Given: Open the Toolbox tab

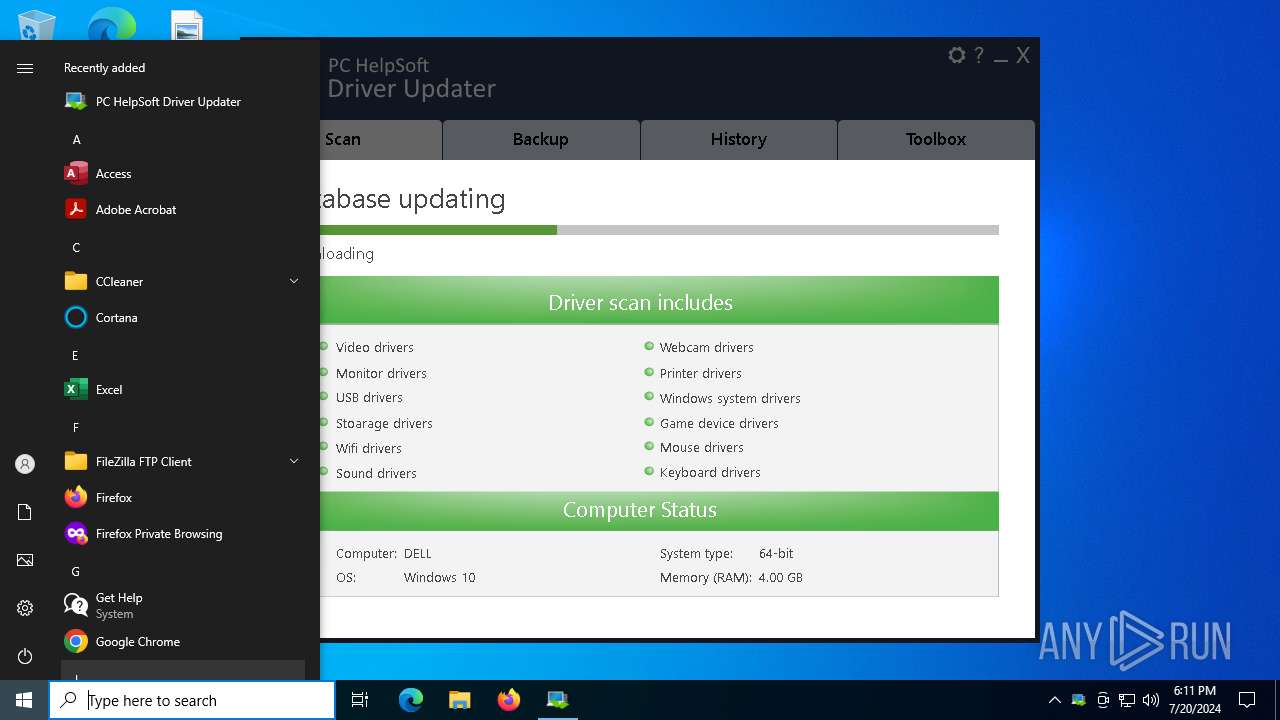Looking at the screenshot, I should click(x=936, y=140).
